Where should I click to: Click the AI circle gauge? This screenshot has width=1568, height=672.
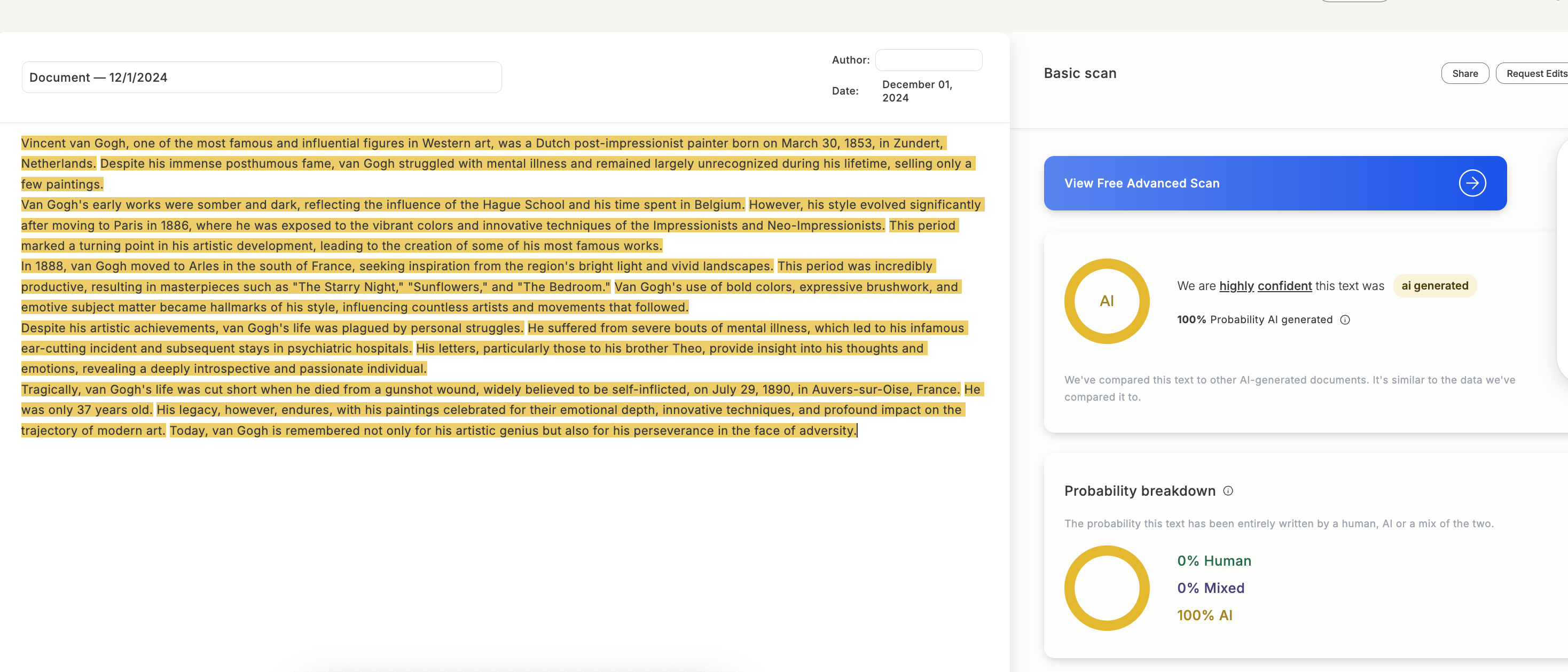coord(1106,301)
